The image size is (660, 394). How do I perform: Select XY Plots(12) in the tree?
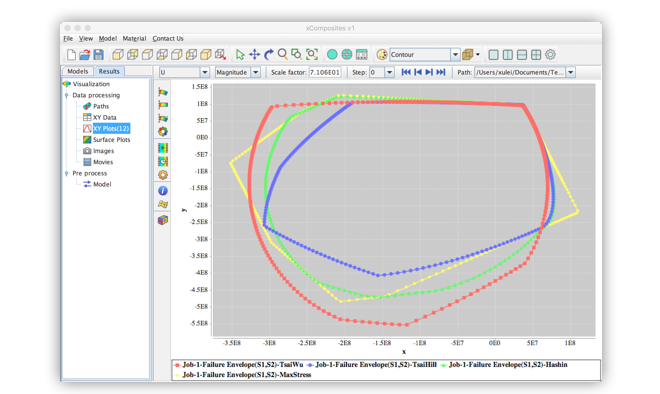point(111,128)
